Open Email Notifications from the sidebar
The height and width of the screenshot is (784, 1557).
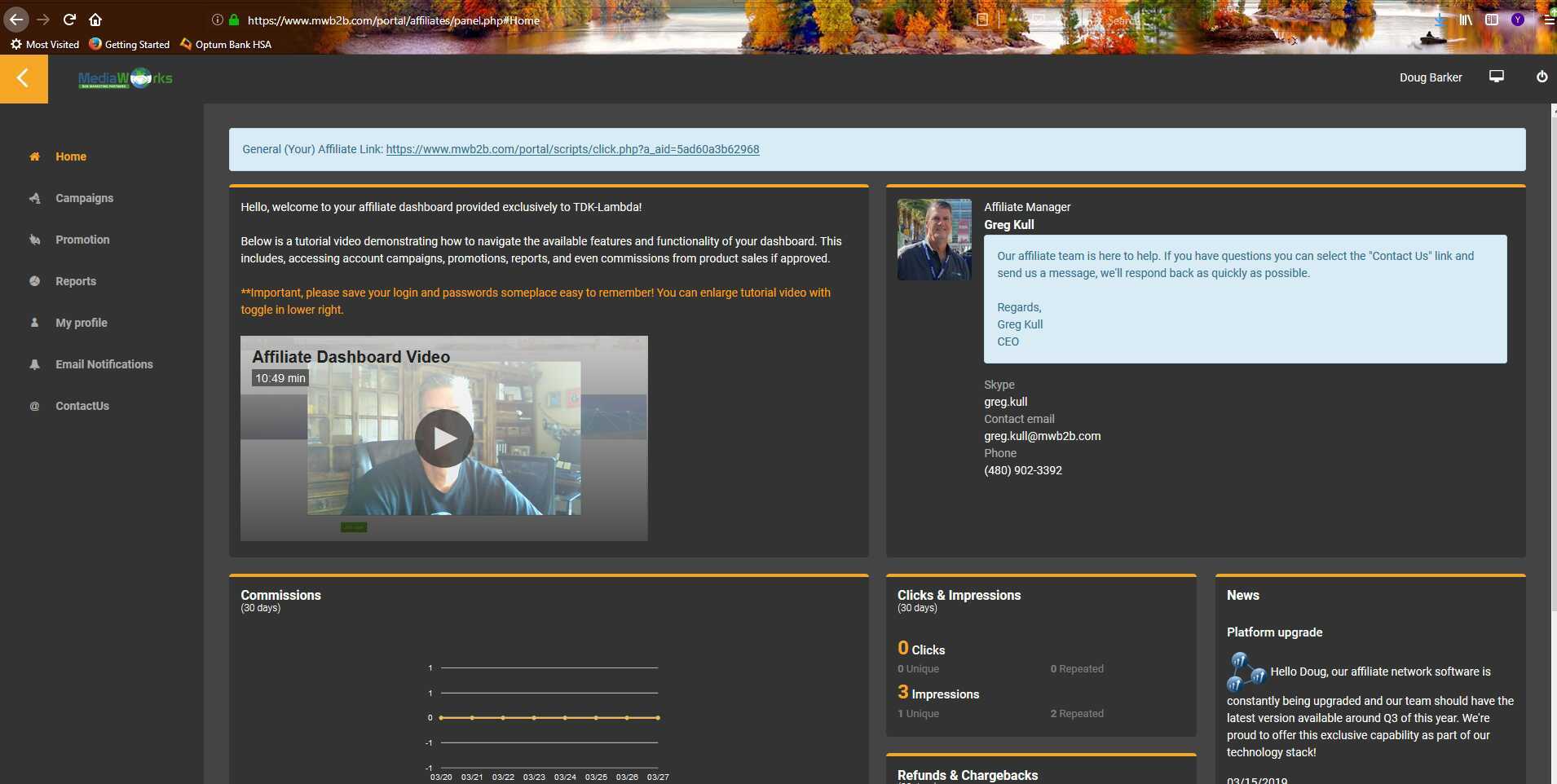pos(104,364)
